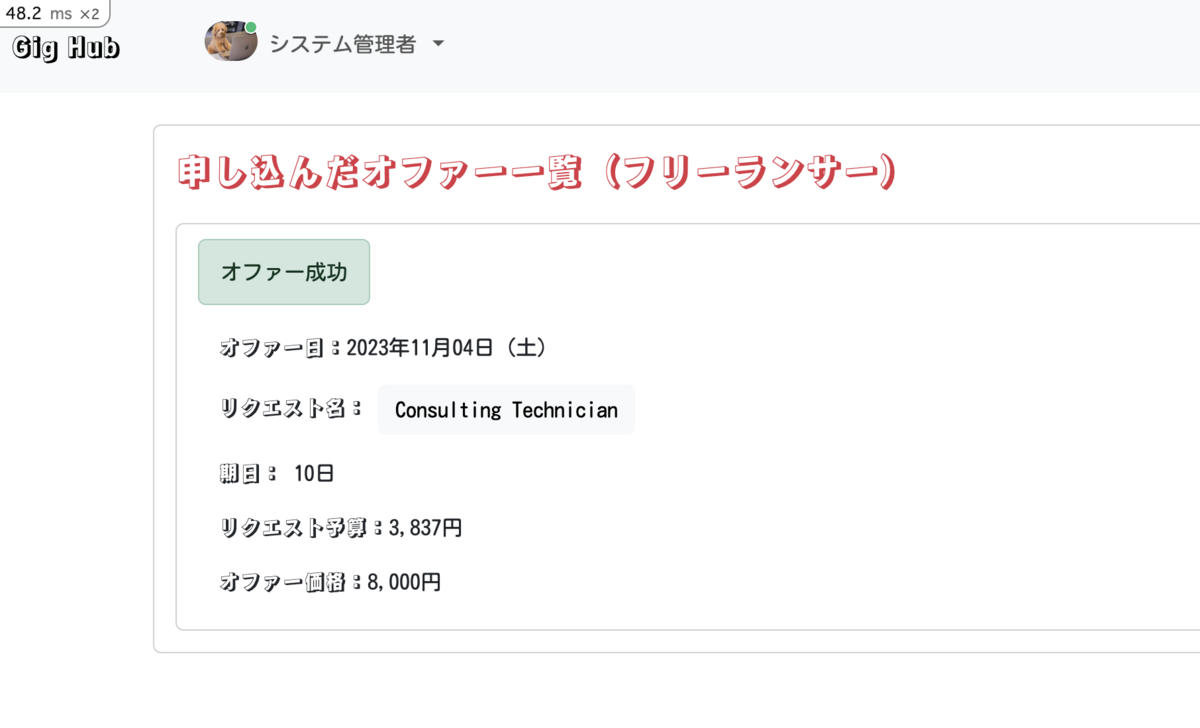Click the green online status dot
Screen dimensions: 1200x728
point(251,27)
